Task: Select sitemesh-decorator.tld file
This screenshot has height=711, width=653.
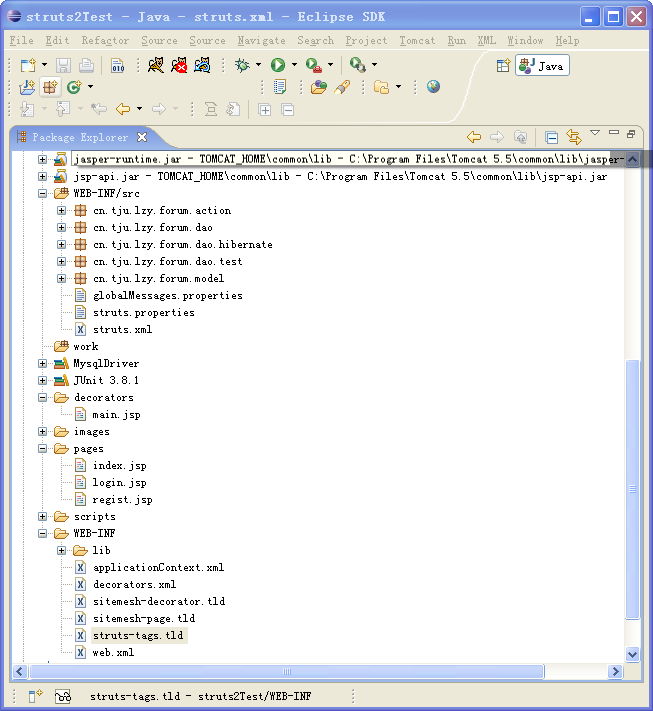Action: point(159,602)
